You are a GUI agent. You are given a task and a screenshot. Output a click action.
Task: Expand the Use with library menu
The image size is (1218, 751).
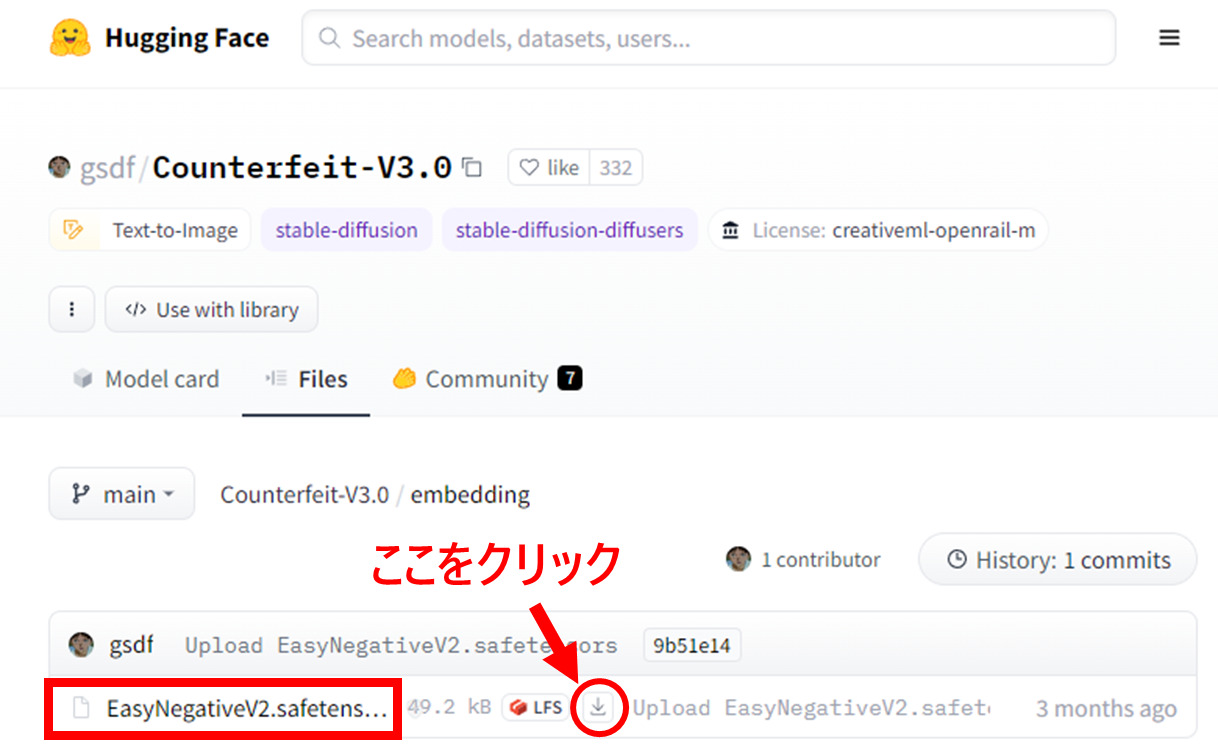click(x=211, y=309)
